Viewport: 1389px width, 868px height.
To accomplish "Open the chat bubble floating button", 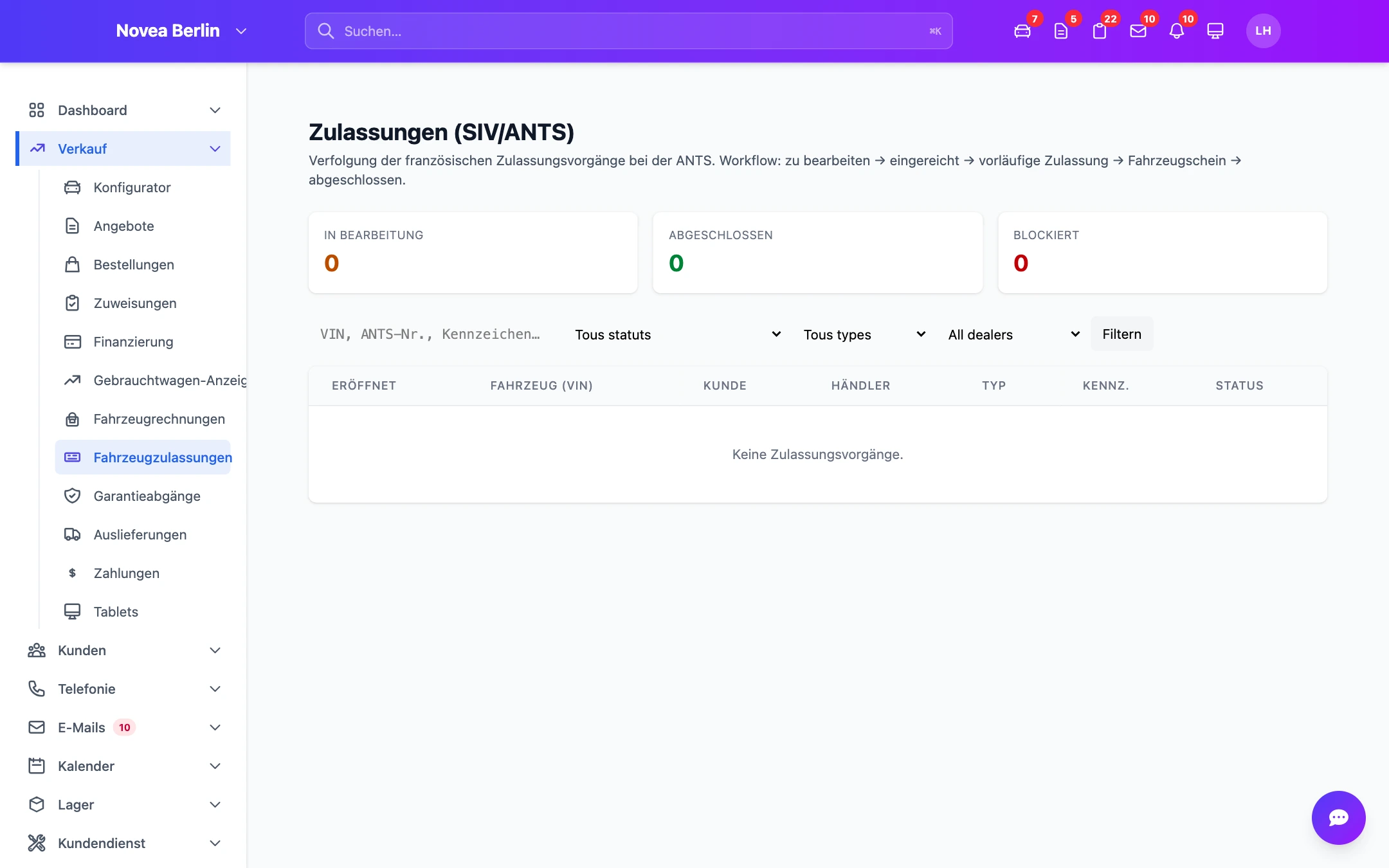I will [1339, 818].
